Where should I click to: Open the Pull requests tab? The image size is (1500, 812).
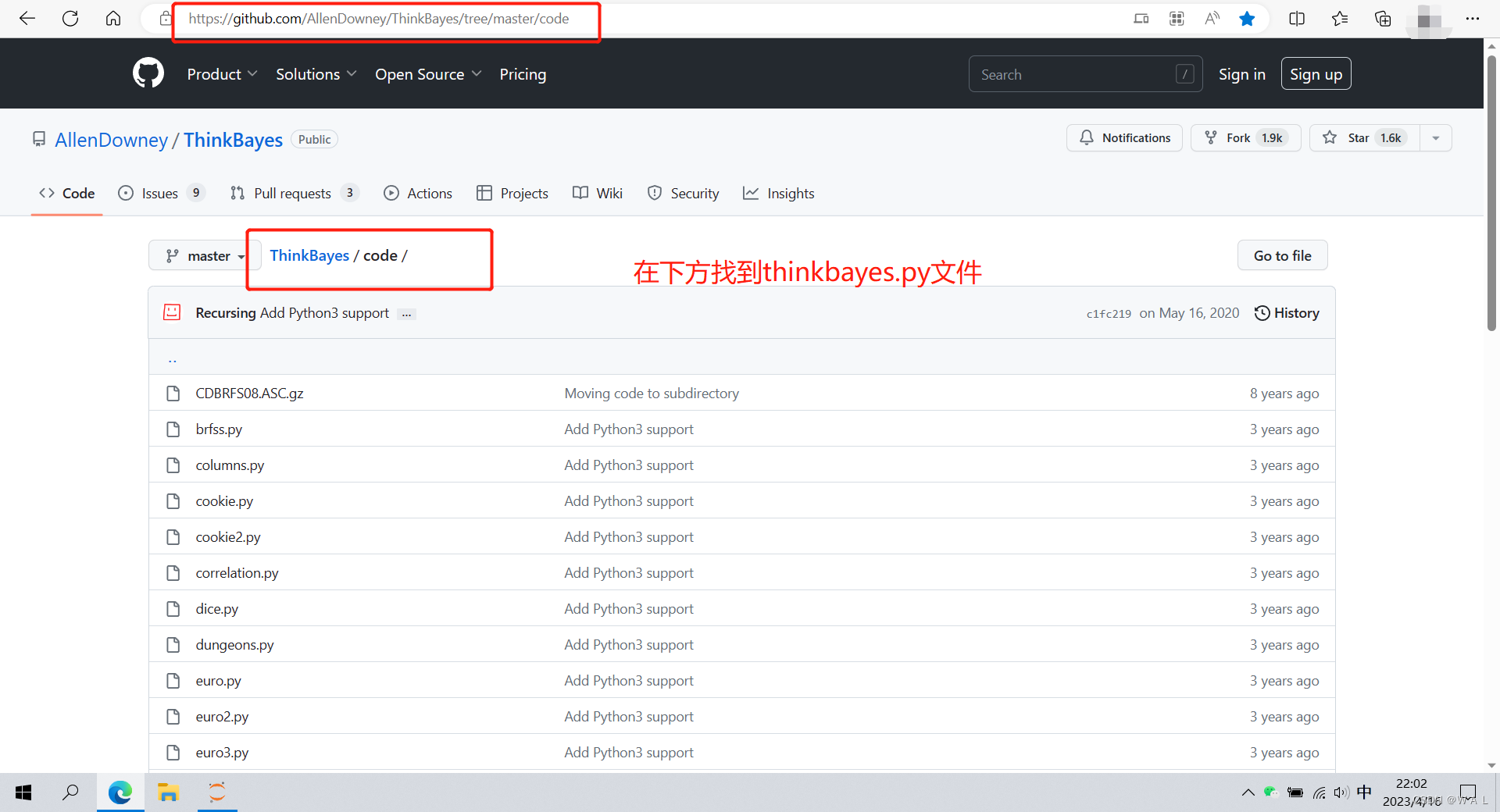pyautogui.click(x=295, y=194)
